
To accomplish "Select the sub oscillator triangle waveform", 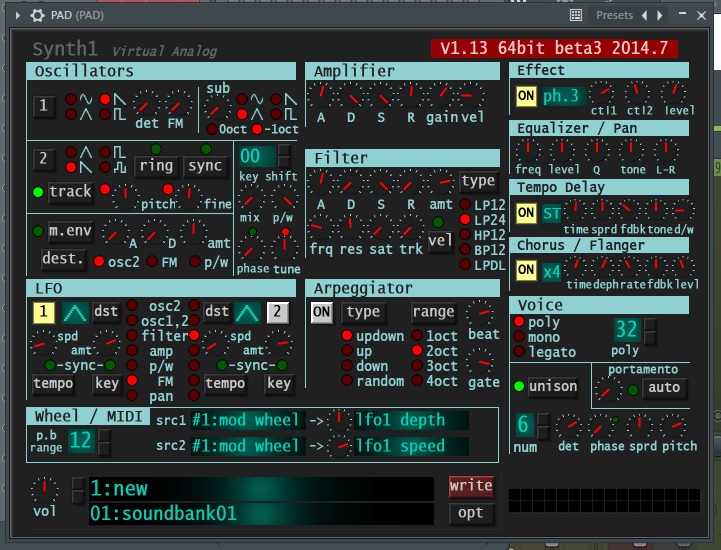I will coord(242,114).
